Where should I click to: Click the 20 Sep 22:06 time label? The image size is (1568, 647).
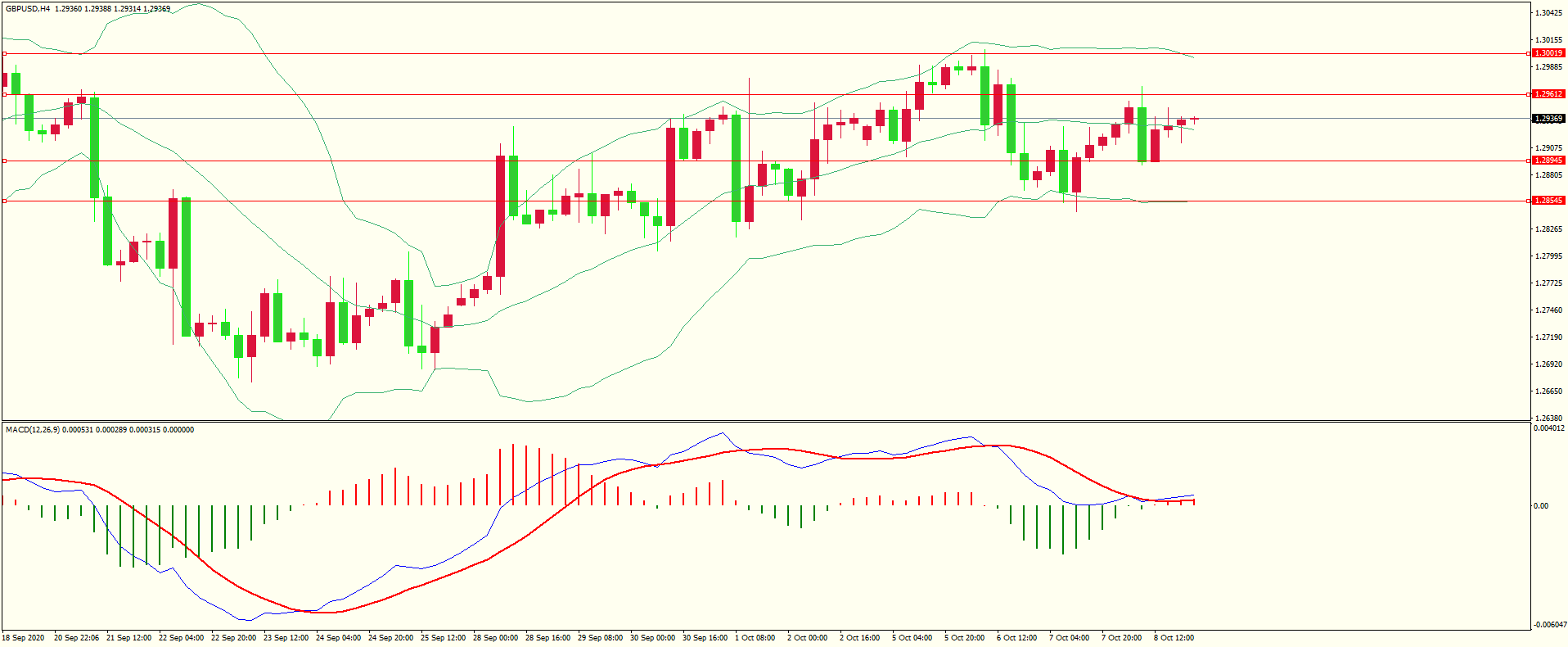click(77, 638)
